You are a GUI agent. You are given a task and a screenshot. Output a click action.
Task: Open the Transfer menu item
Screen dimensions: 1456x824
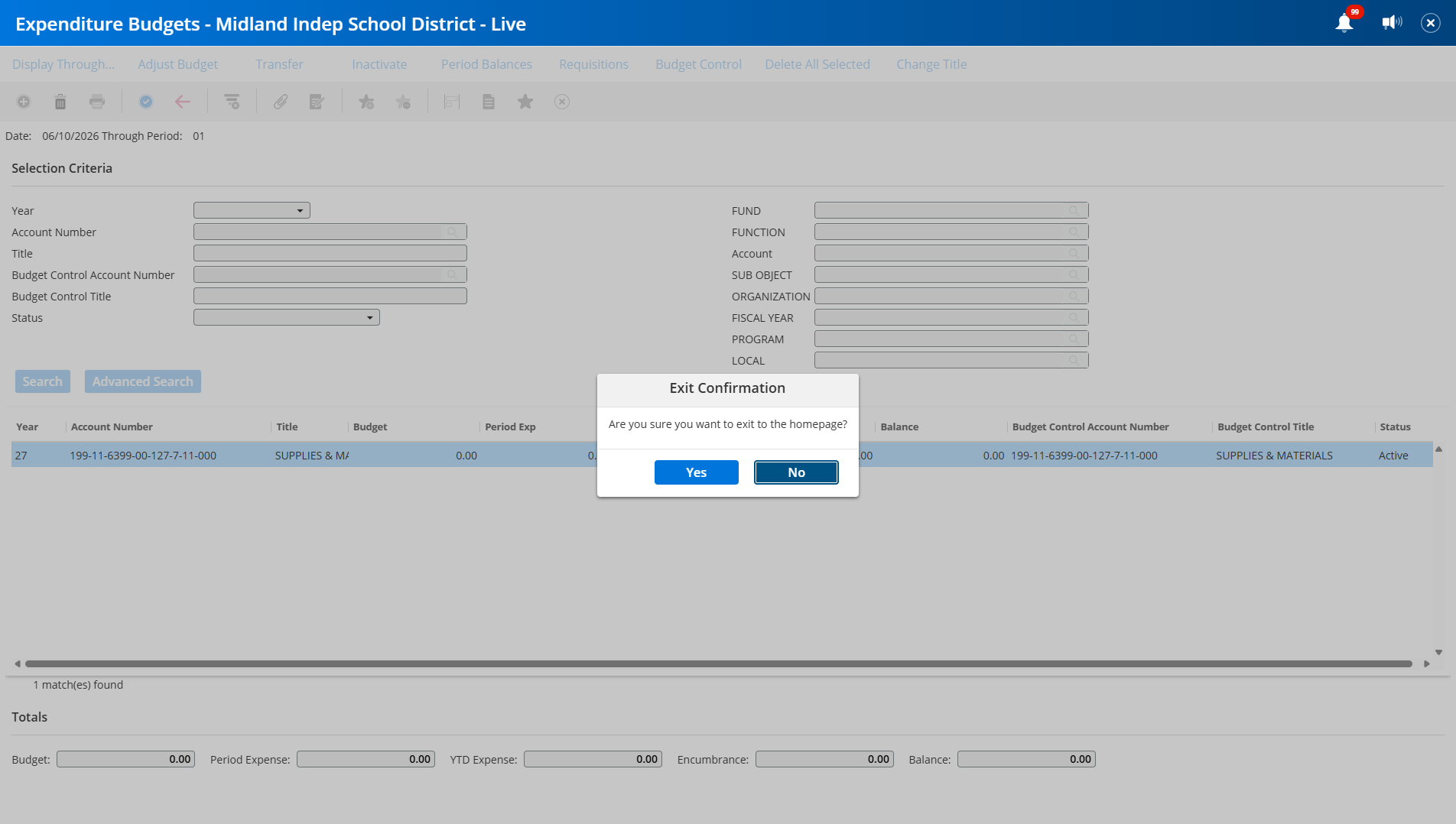[x=279, y=64]
